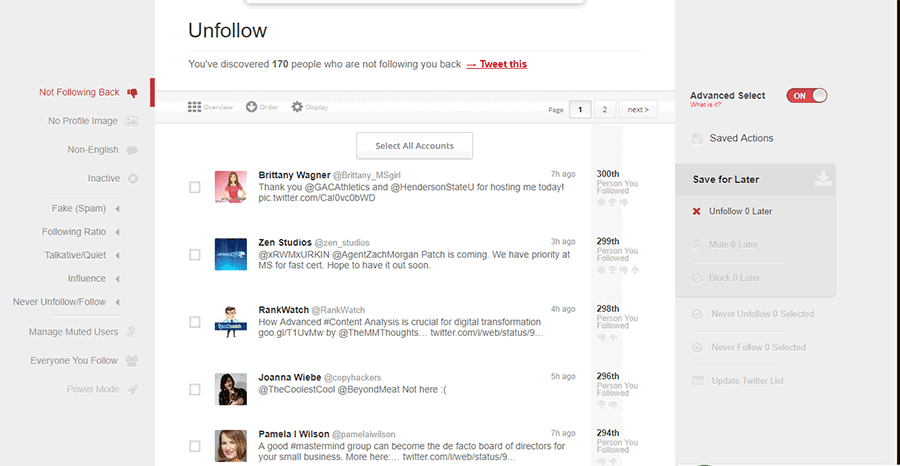Image resolution: width=900 pixels, height=466 pixels.
Task: Click Select All Accounts button
Action: pos(414,146)
